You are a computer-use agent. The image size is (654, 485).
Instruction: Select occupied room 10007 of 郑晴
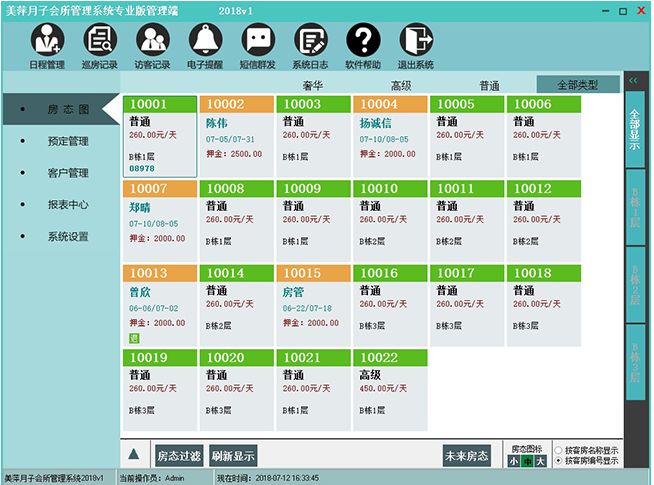(x=160, y=221)
